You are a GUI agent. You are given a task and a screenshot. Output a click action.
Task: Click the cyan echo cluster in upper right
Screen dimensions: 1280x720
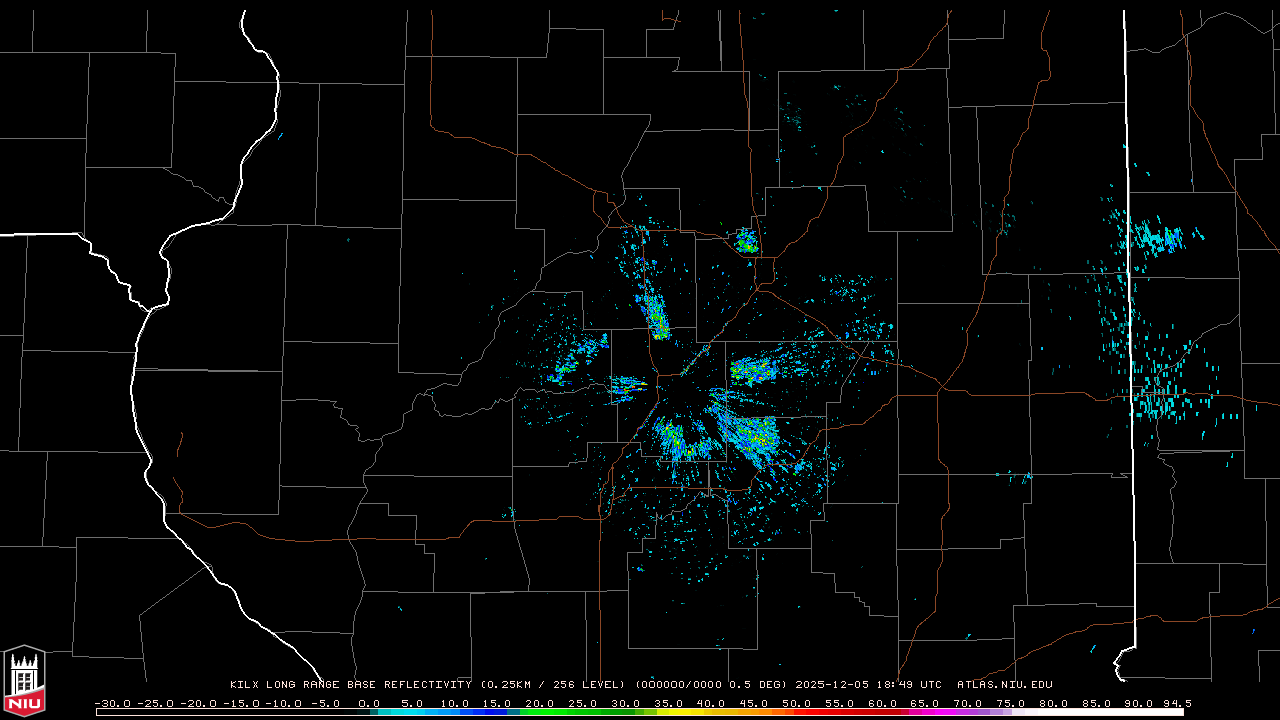(x=1158, y=237)
